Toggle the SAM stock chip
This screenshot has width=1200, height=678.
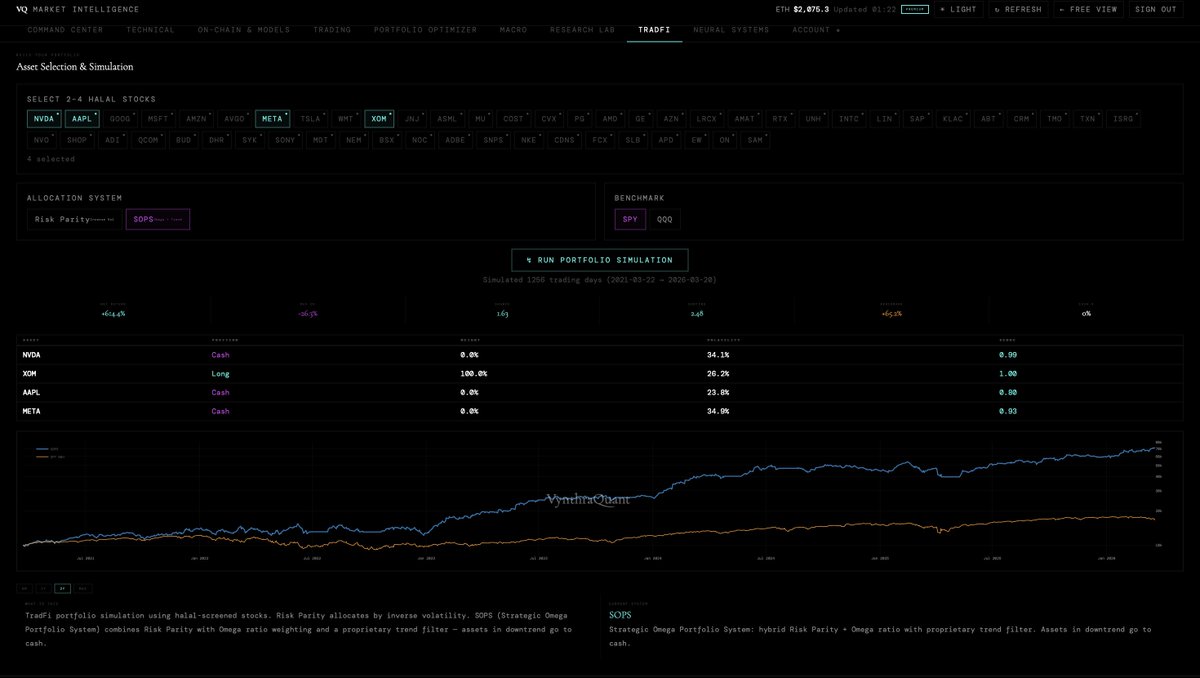point(755,140)
